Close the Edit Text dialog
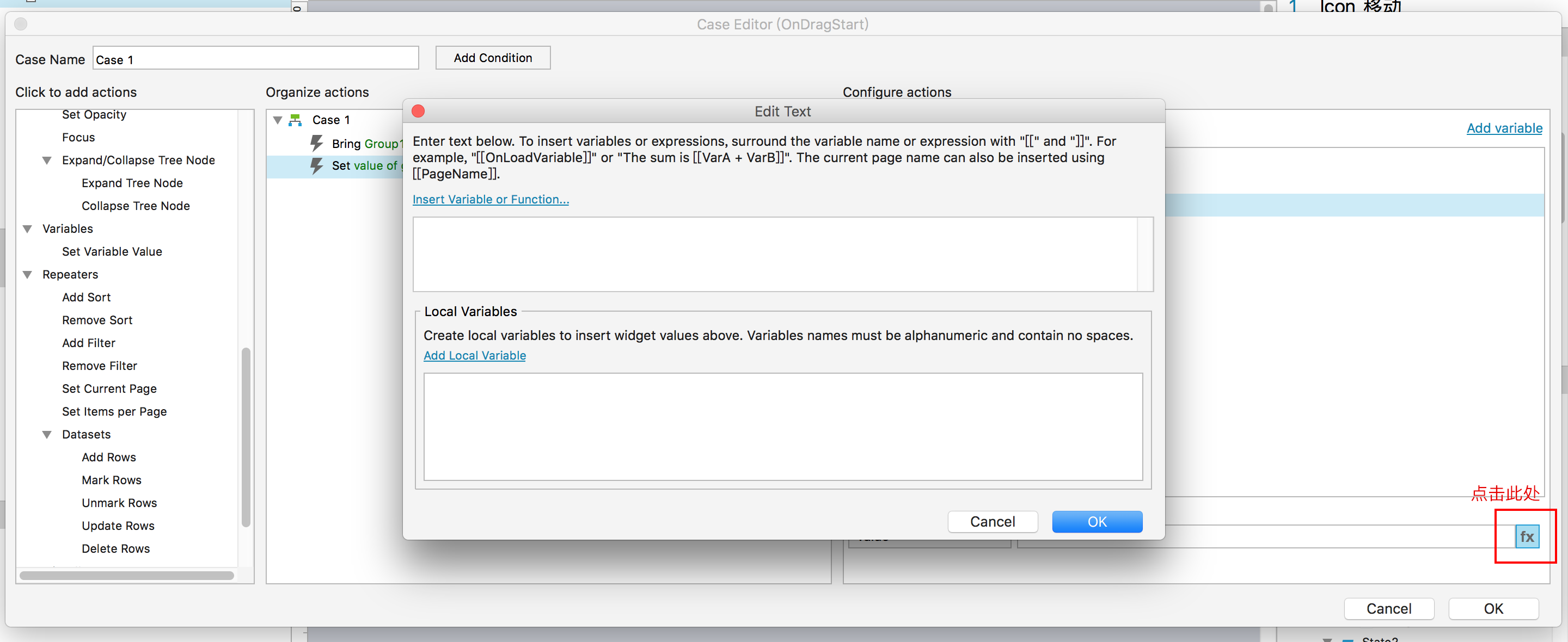The image size is (1568, 642). point(418,111)
